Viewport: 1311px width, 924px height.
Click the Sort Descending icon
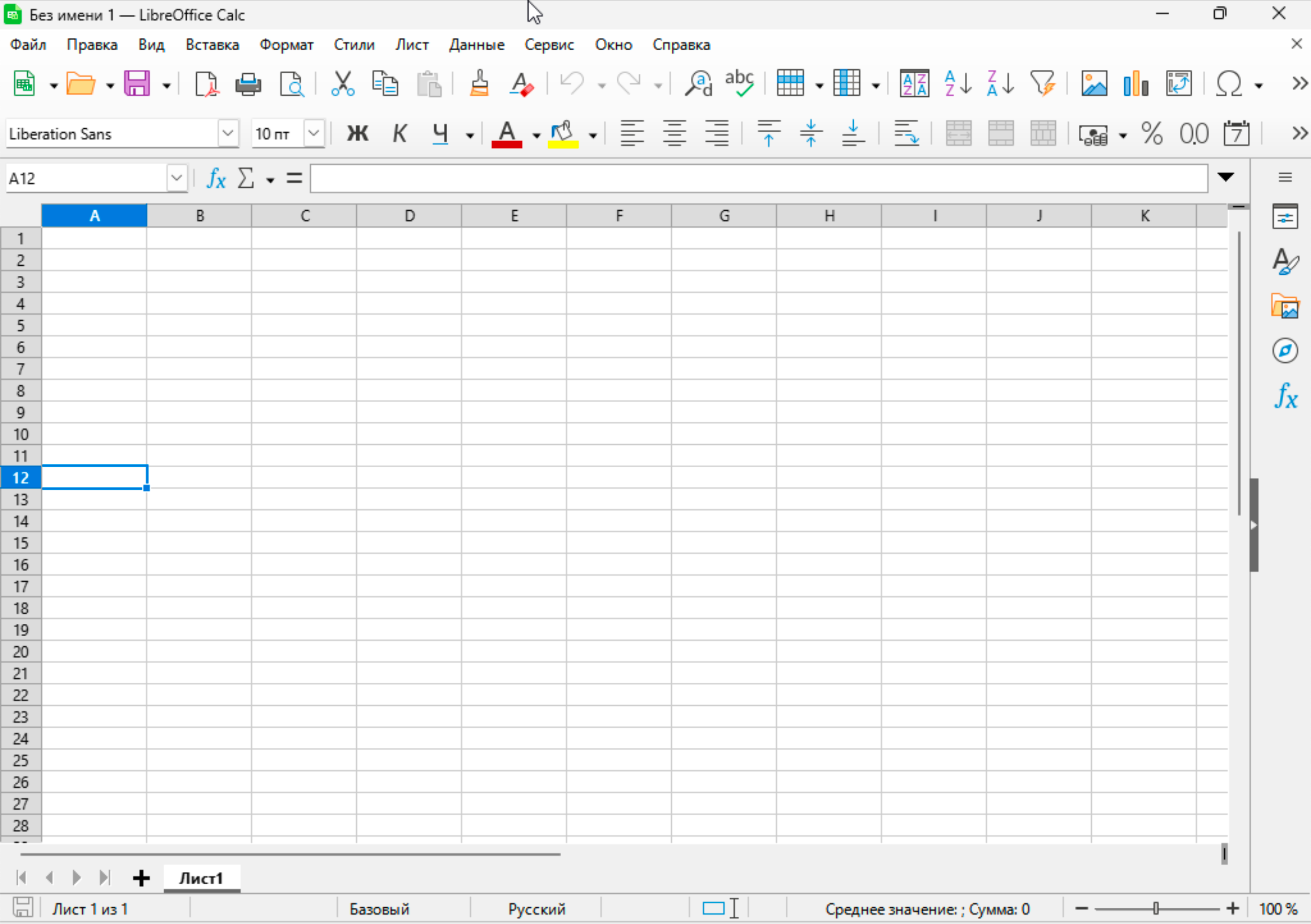click(x=1000, y=84)
